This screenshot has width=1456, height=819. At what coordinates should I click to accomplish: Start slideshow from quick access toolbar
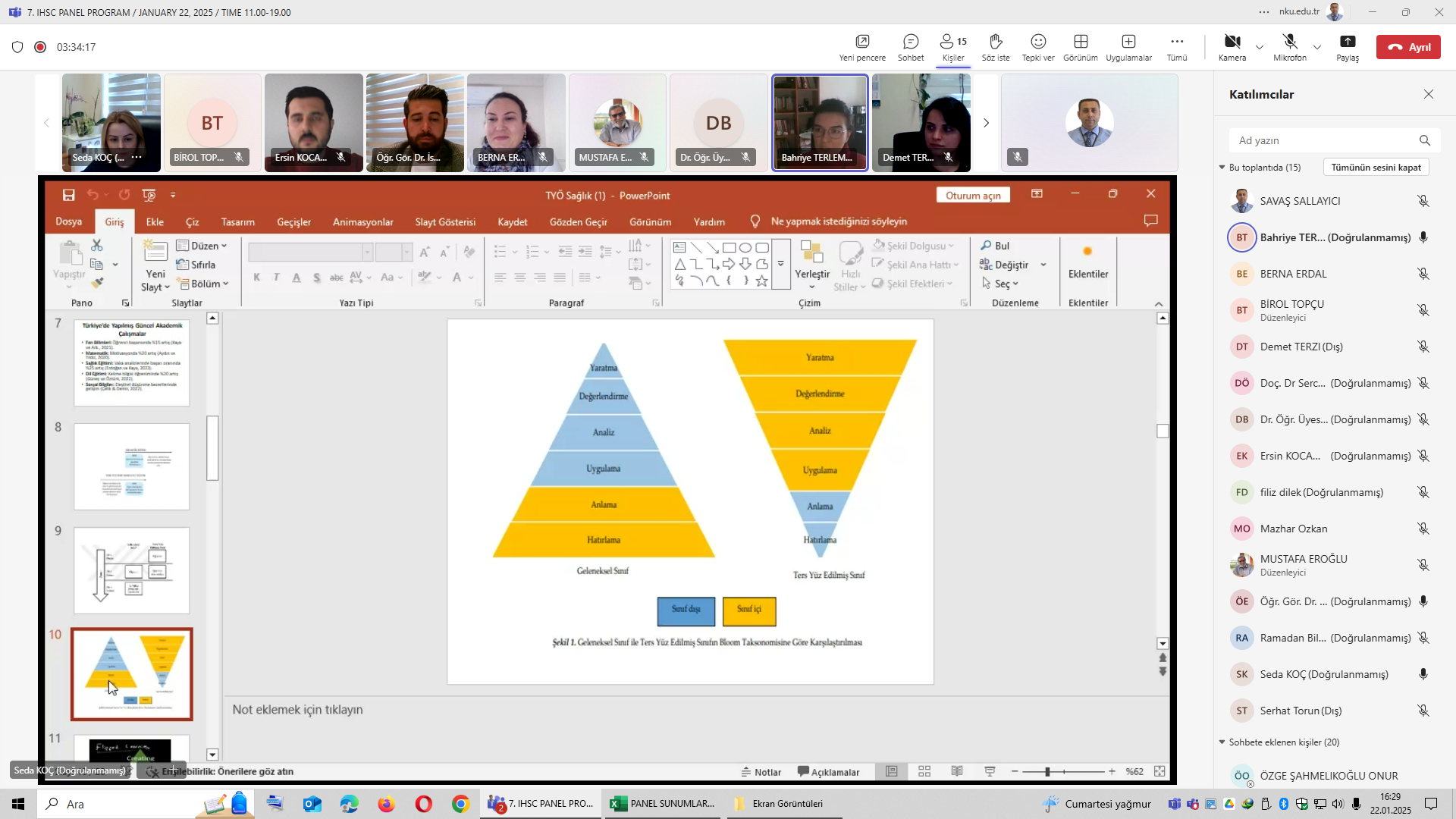pyautogui.click(x=149, y=195)
